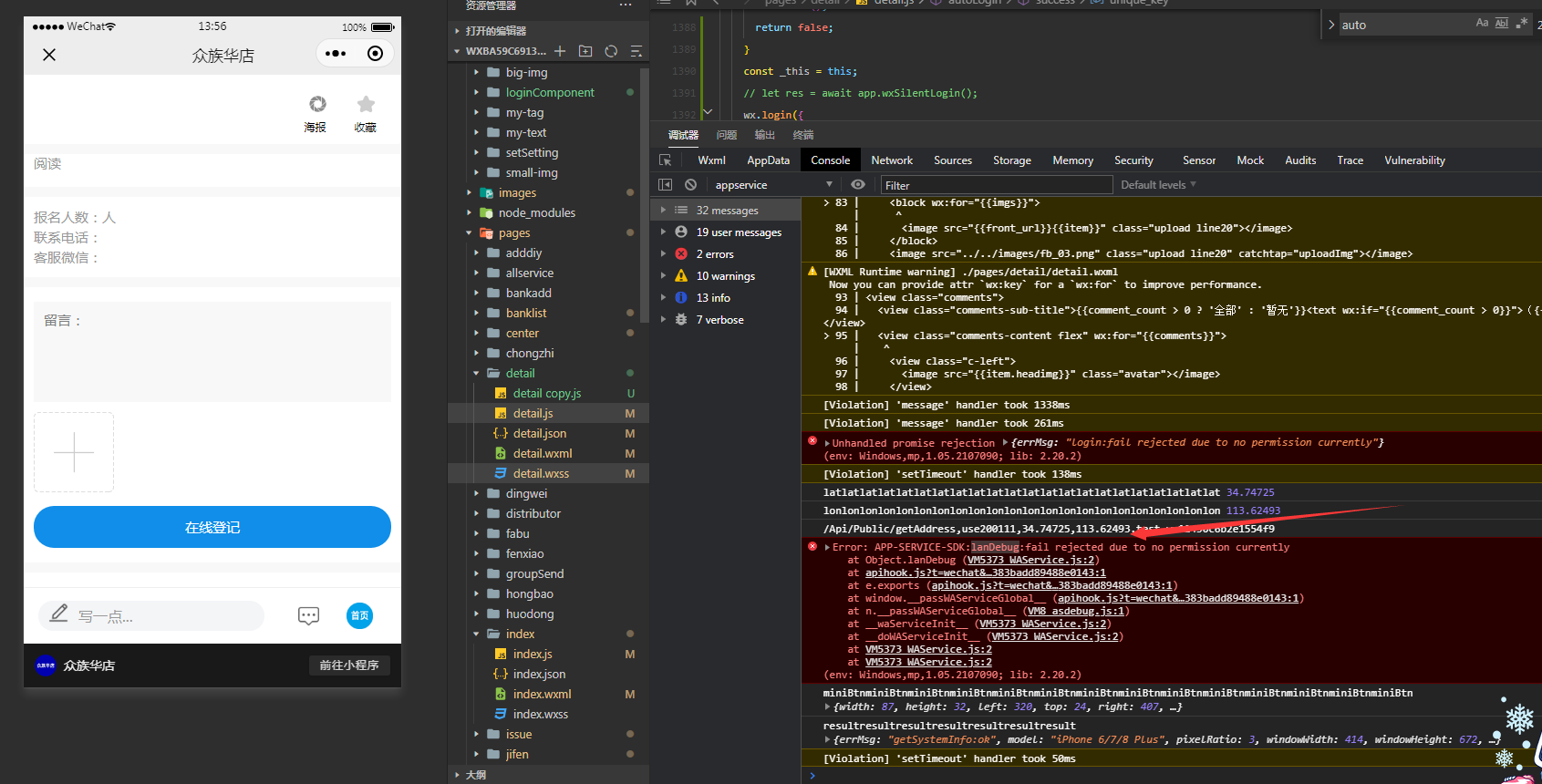The height and width of the screenshot is (784, 1542).
Task: Open the Memory tab
Action: [x=1072, y=160]
